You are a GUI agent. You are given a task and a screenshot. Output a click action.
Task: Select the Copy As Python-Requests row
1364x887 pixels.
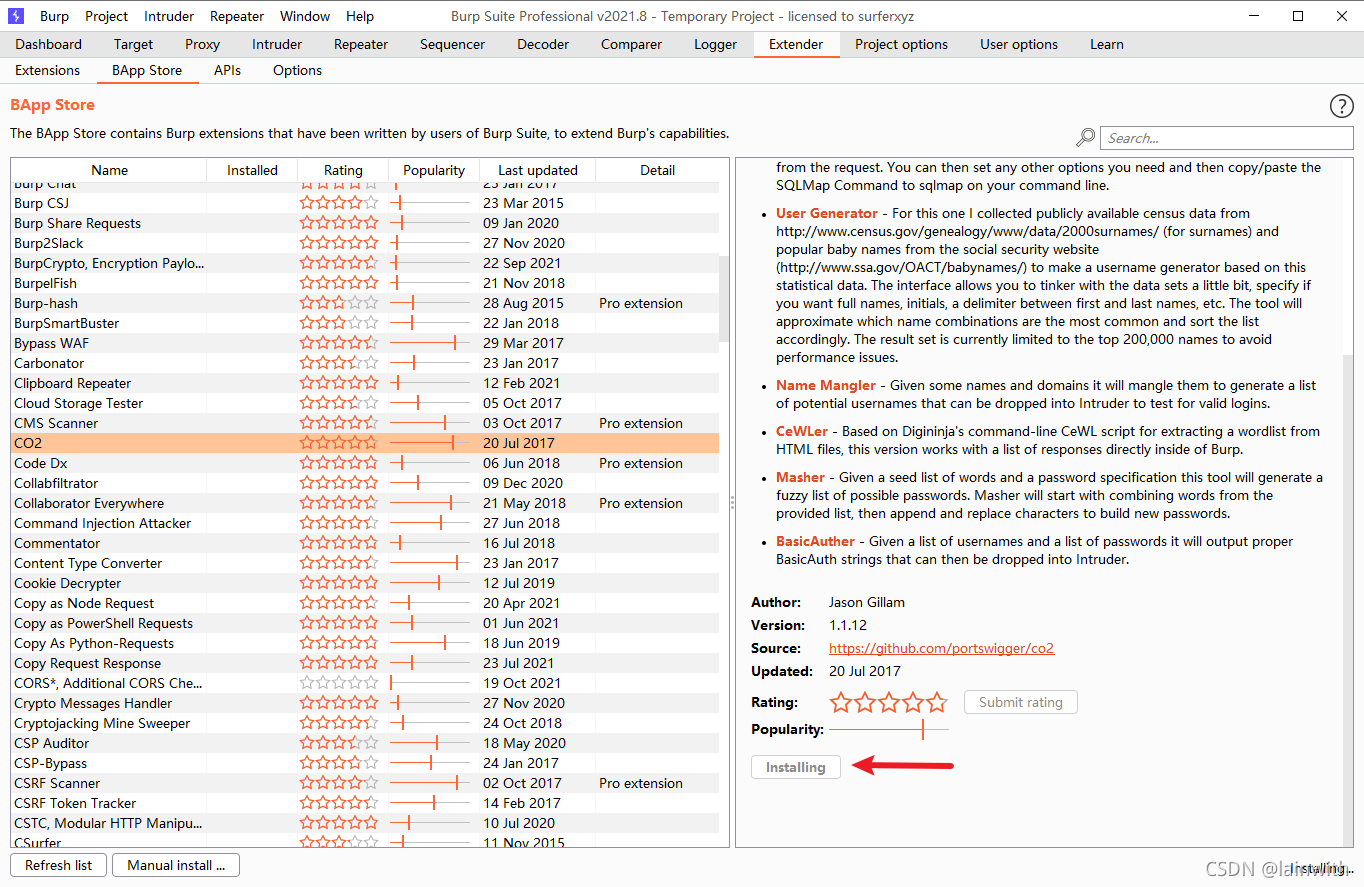point(365,643)
